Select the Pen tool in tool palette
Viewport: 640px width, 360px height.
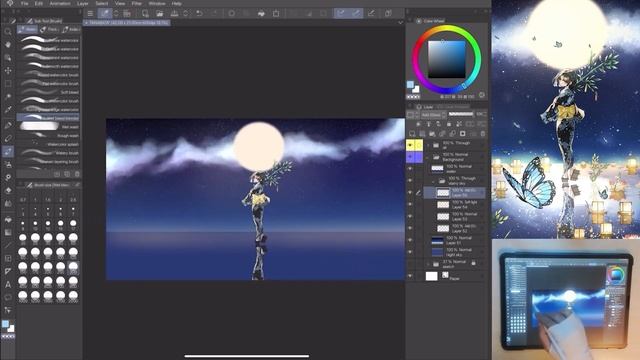8,125
